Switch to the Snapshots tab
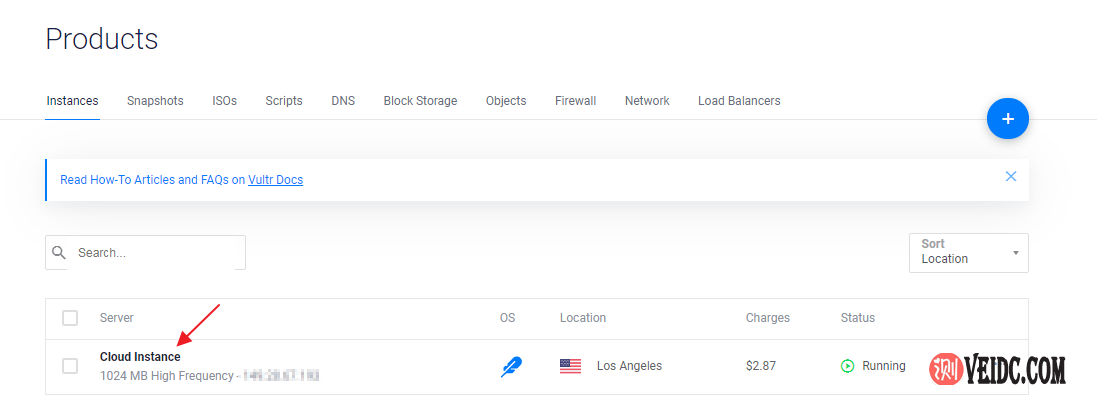The height and width of the screenshot is (415, 1097). (155, 101)
